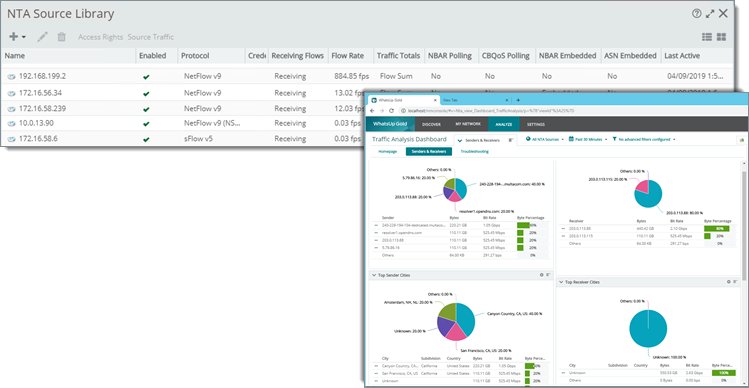Click the pencil edit icon in NTA Source Library
Image resolution: width=749 pixels, height=388 pixels.
(x=43, y=37)
